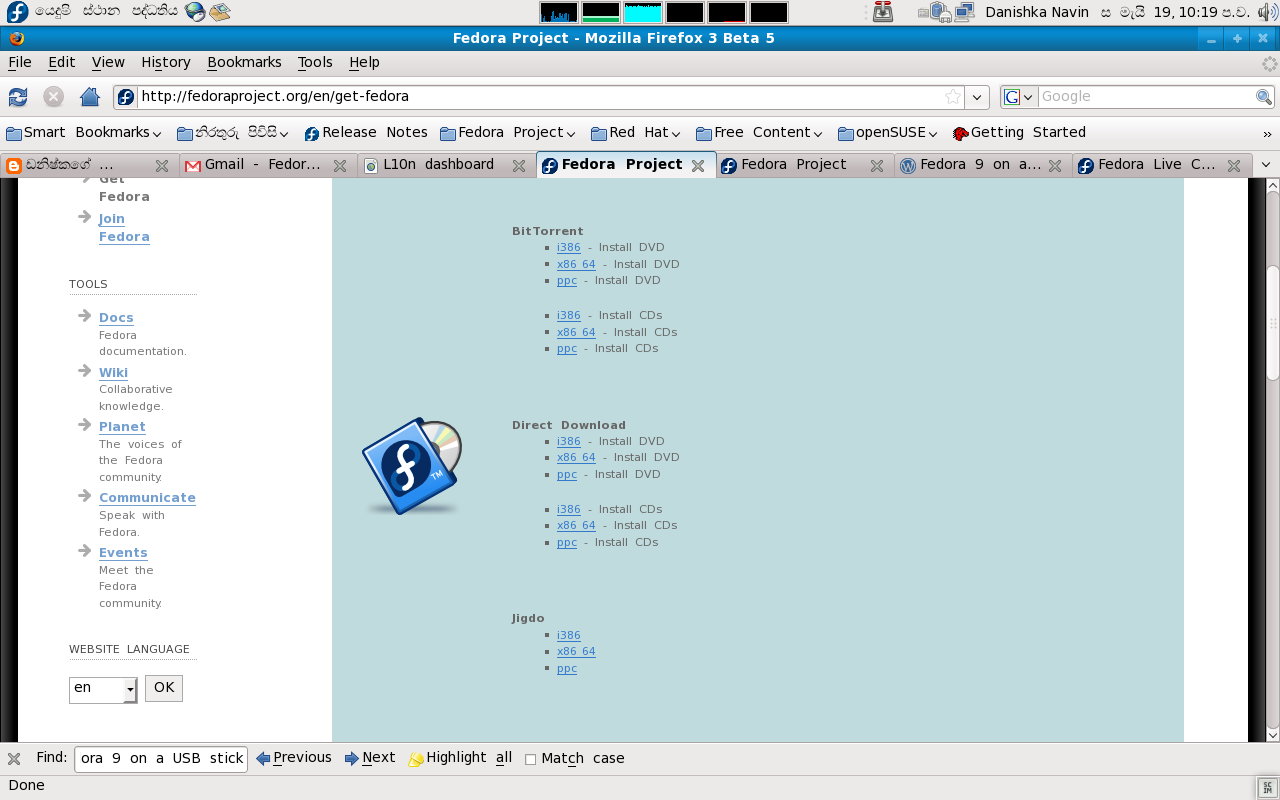Expand Red Hat bookmarks folder

(x=636, y=133)
